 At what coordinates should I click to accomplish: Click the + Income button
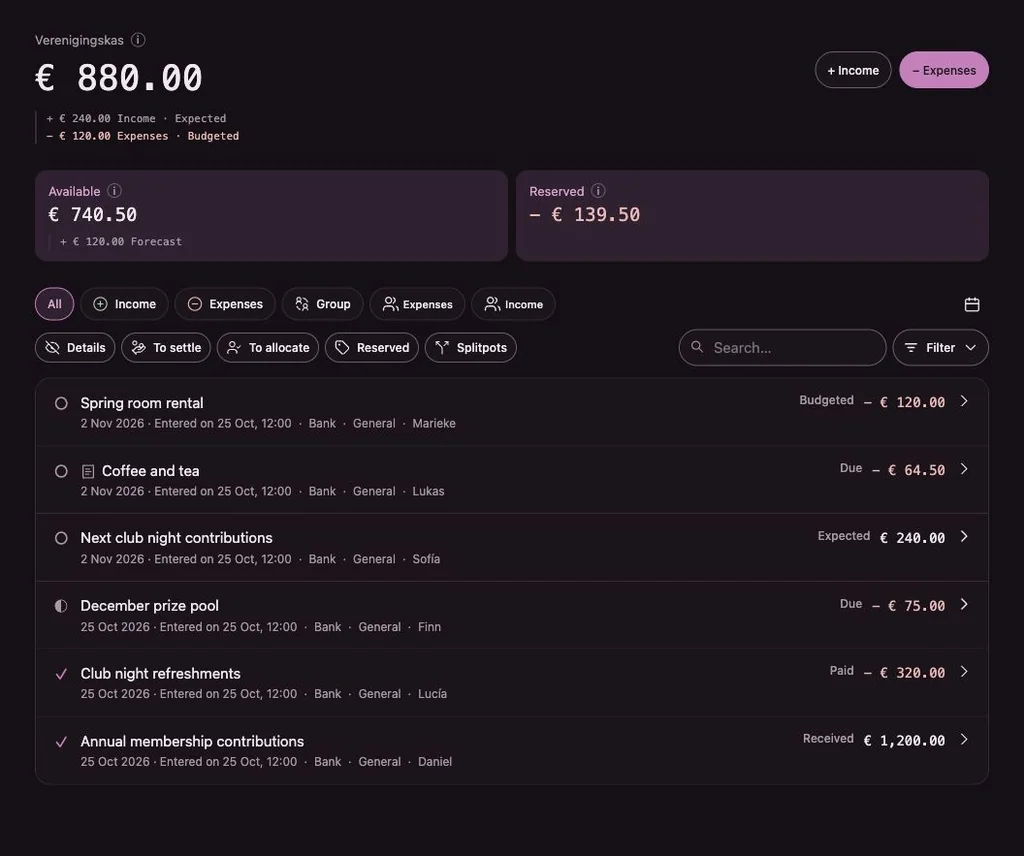(x=853, y=70)
